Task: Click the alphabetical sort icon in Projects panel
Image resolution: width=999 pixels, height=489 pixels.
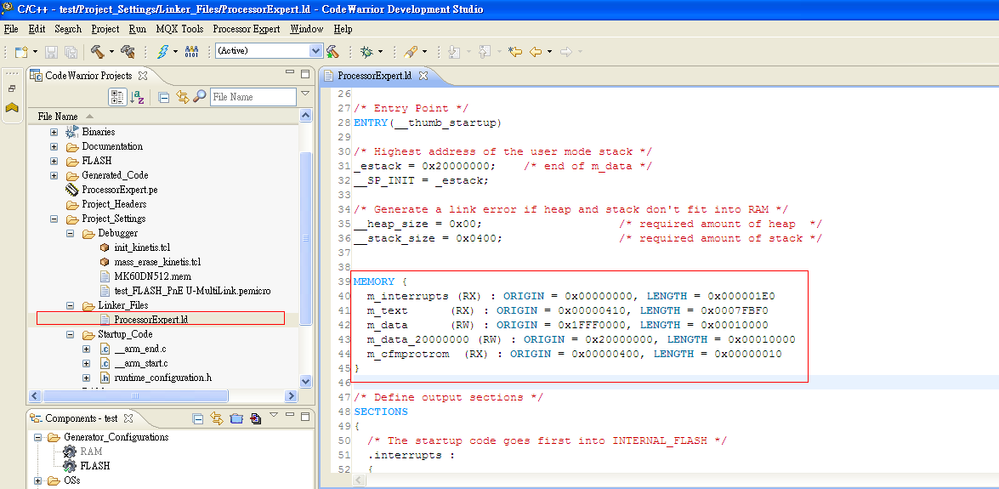Action: pyautogui.click(x=137, y=97)
